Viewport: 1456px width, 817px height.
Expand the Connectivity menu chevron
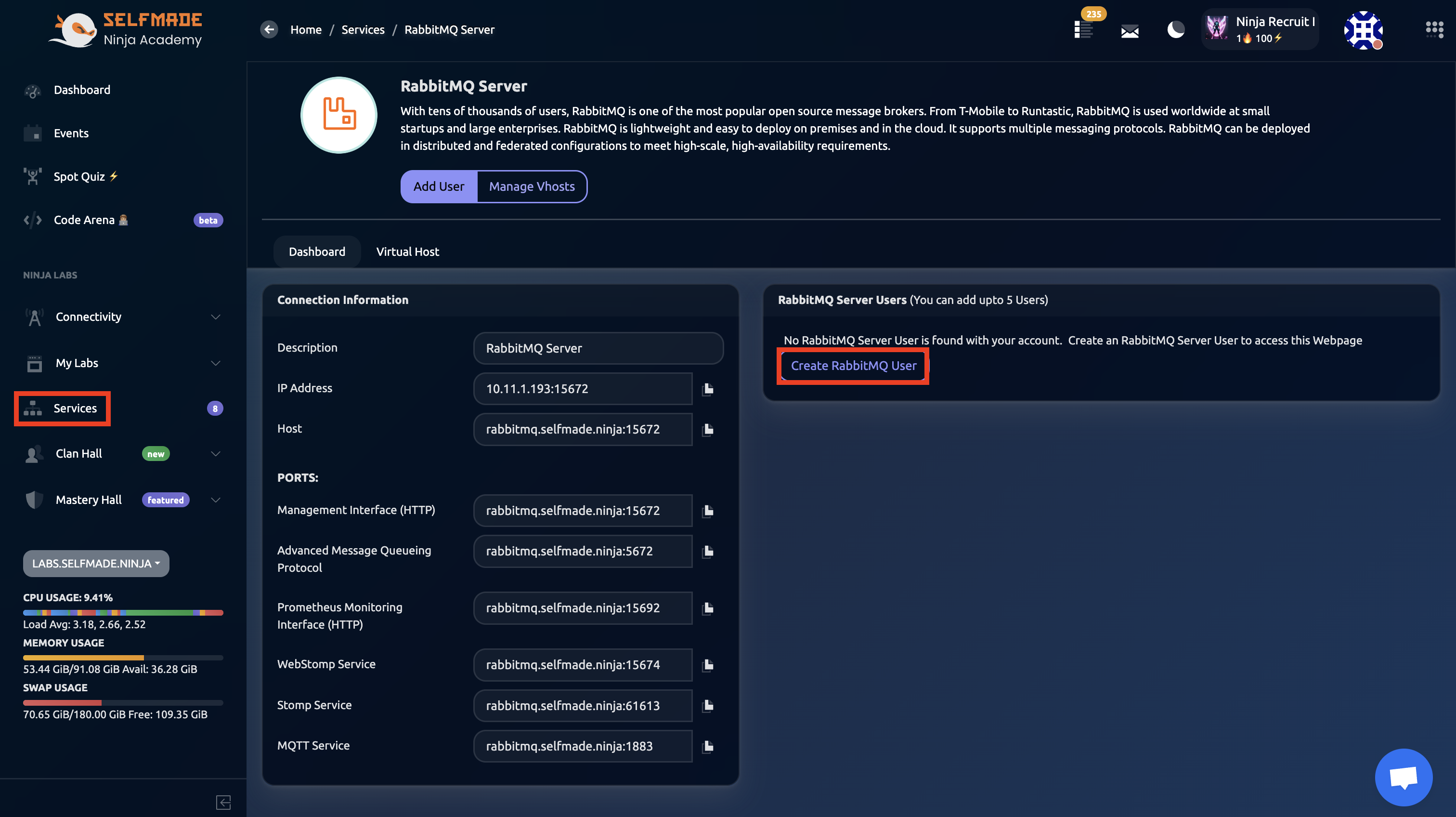(215, 317)
